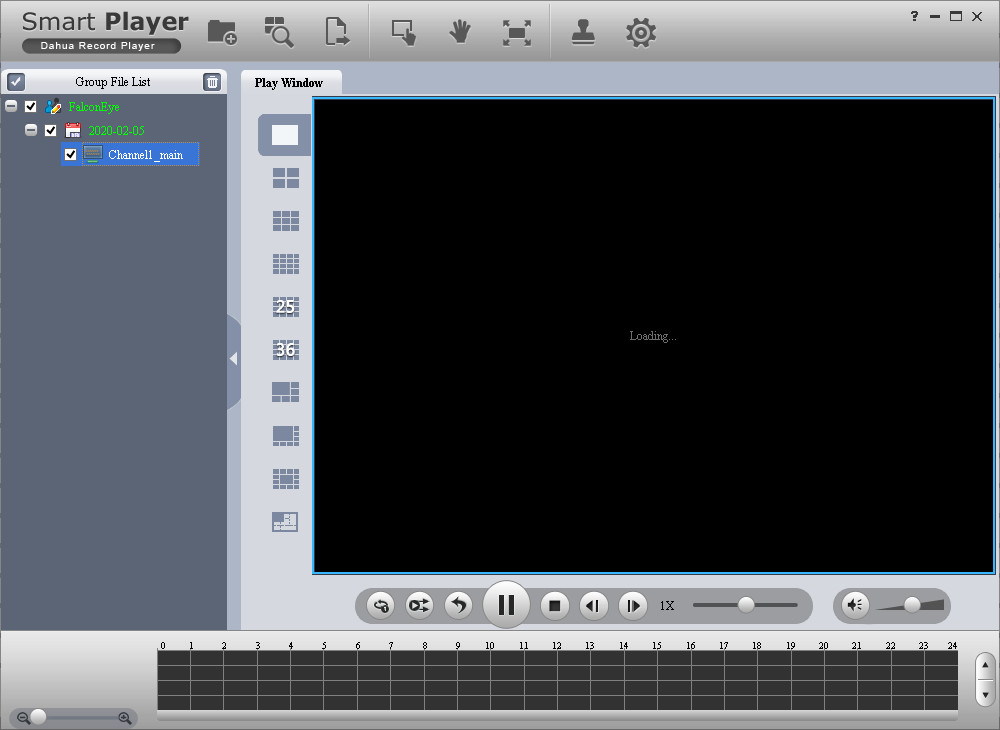Enter full screen mode

tap(516, 32)
